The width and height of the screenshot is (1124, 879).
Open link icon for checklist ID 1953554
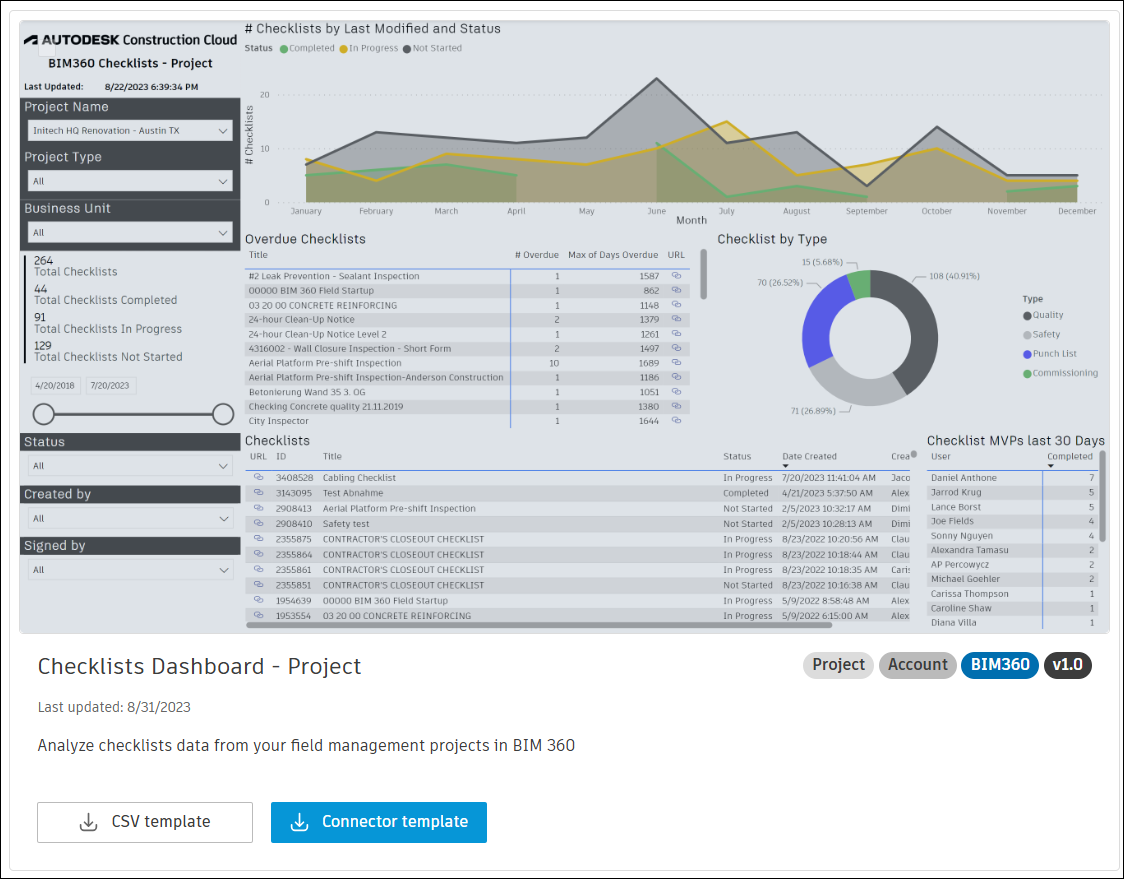coord(259,615)
